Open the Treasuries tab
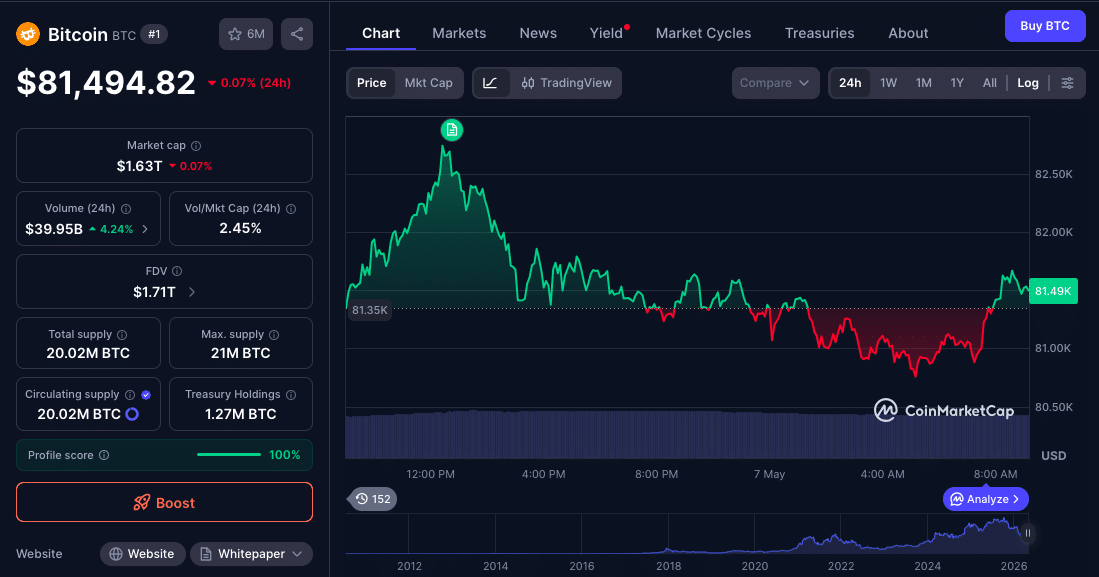This screenshot has width=1099, height=577. click(819, 33)
